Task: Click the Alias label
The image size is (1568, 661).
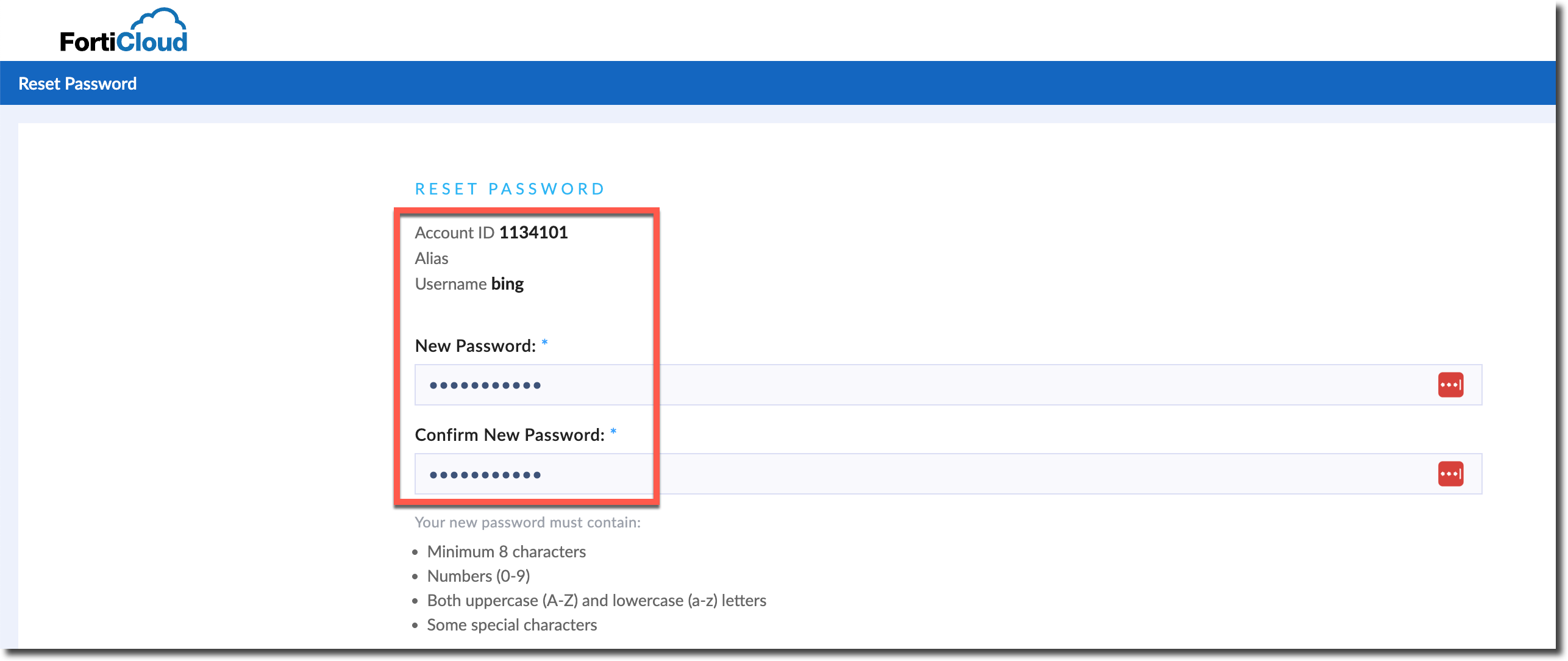Action: pos(432,259)
